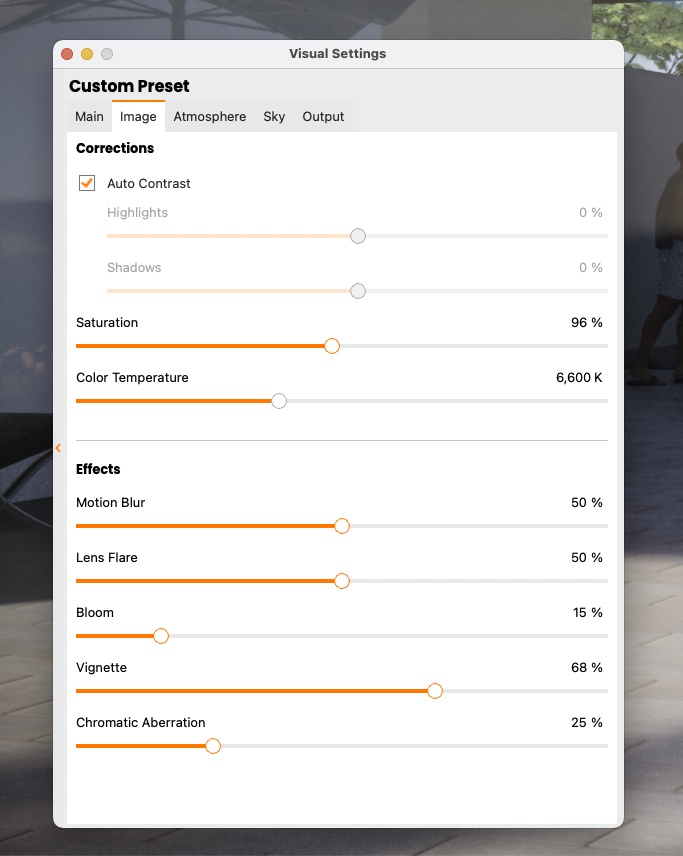Click the Vignette slider handle
The height and width of the screenshot is (856, 683).
coord(435,691)
